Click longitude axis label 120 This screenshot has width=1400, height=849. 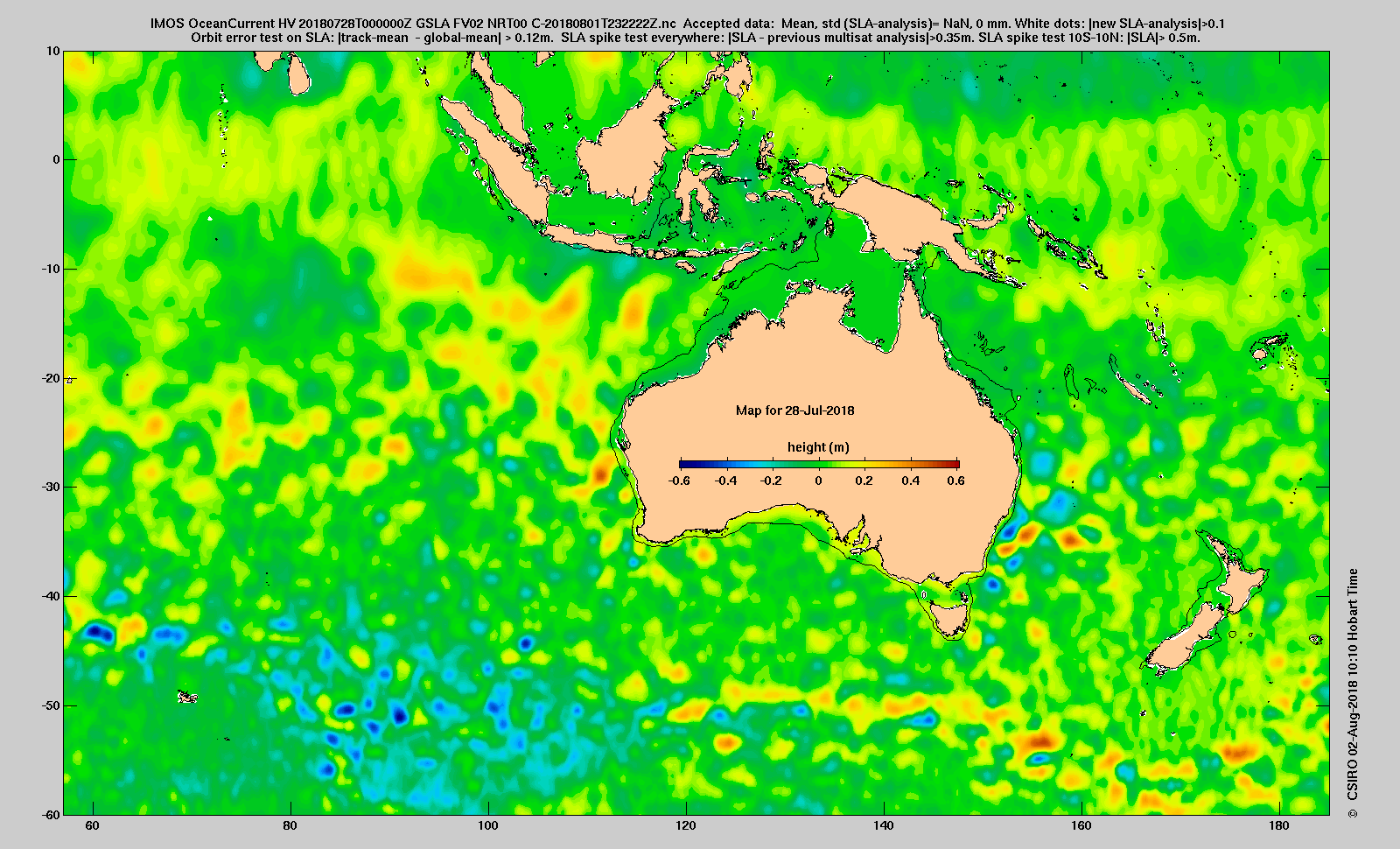click(x=686, y=826)
